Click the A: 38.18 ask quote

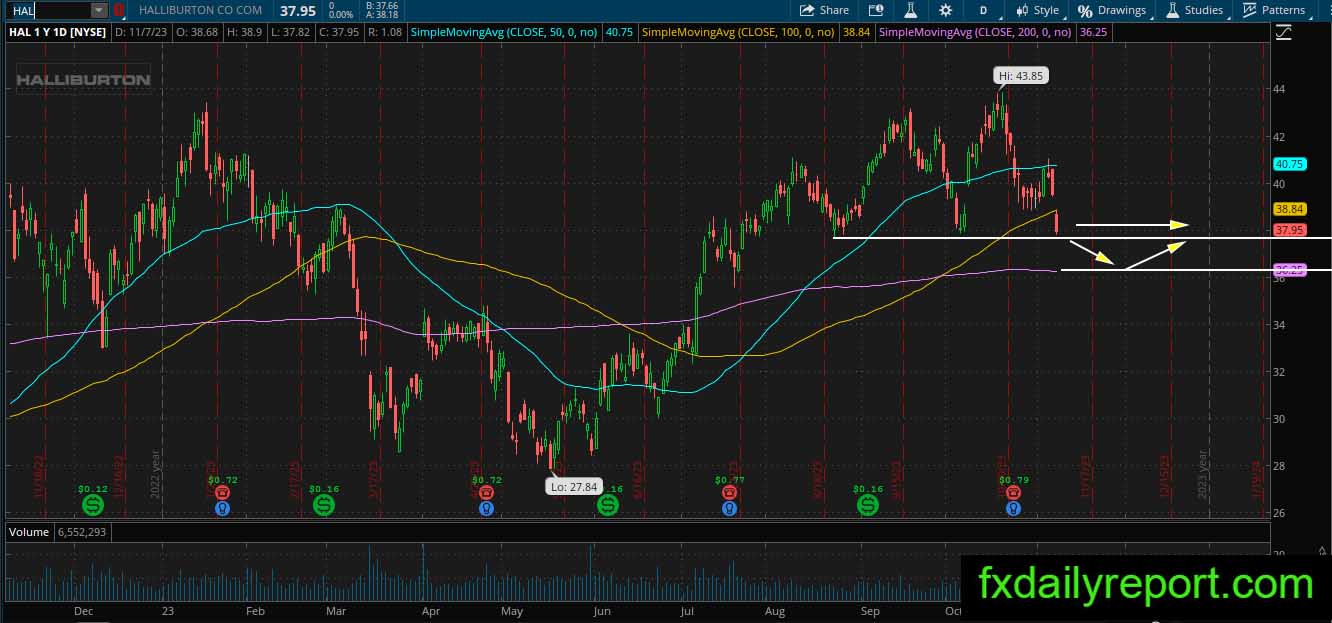[x=384, y=15]
